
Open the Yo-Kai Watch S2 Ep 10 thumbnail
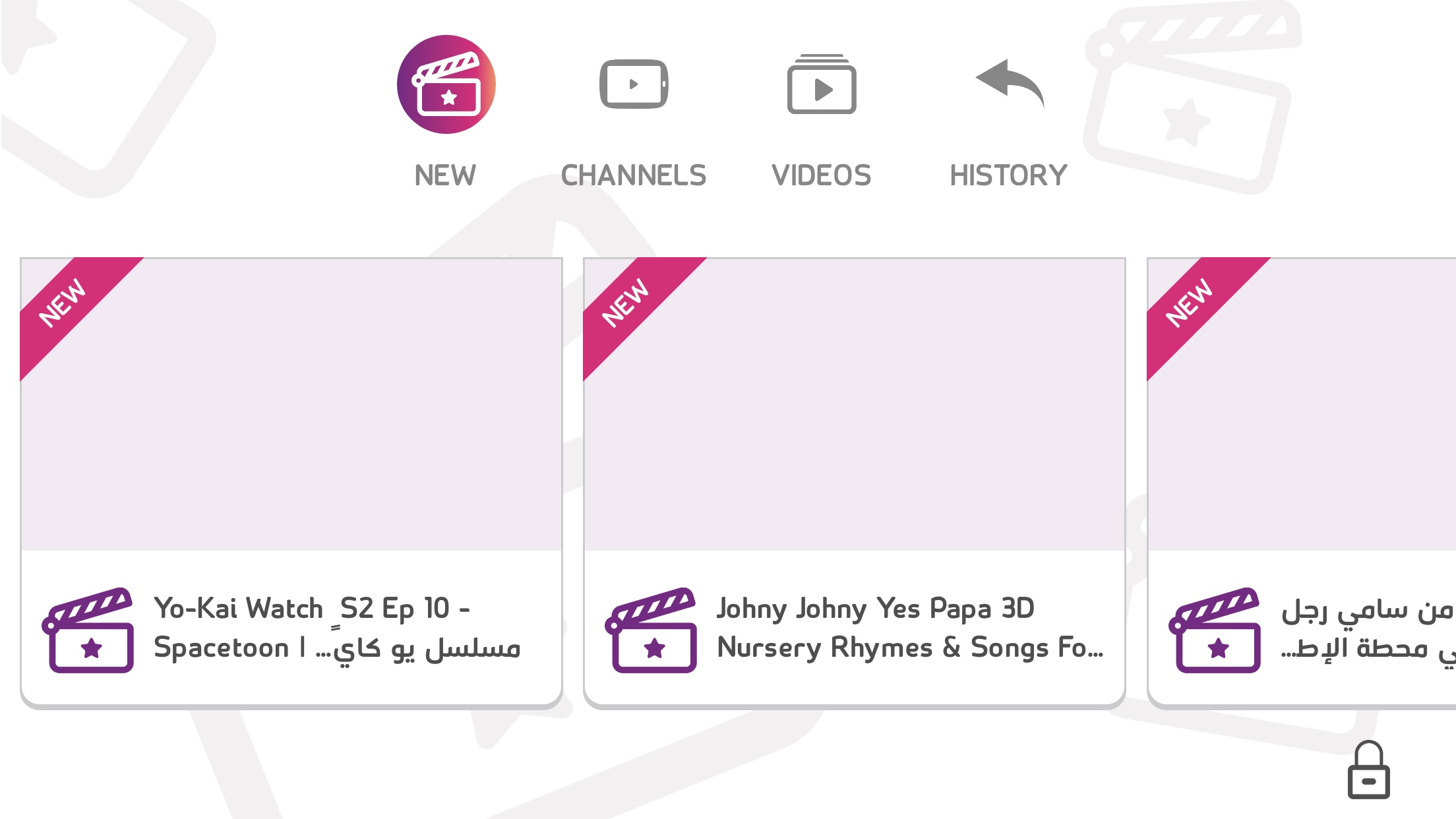pos(291,404)
